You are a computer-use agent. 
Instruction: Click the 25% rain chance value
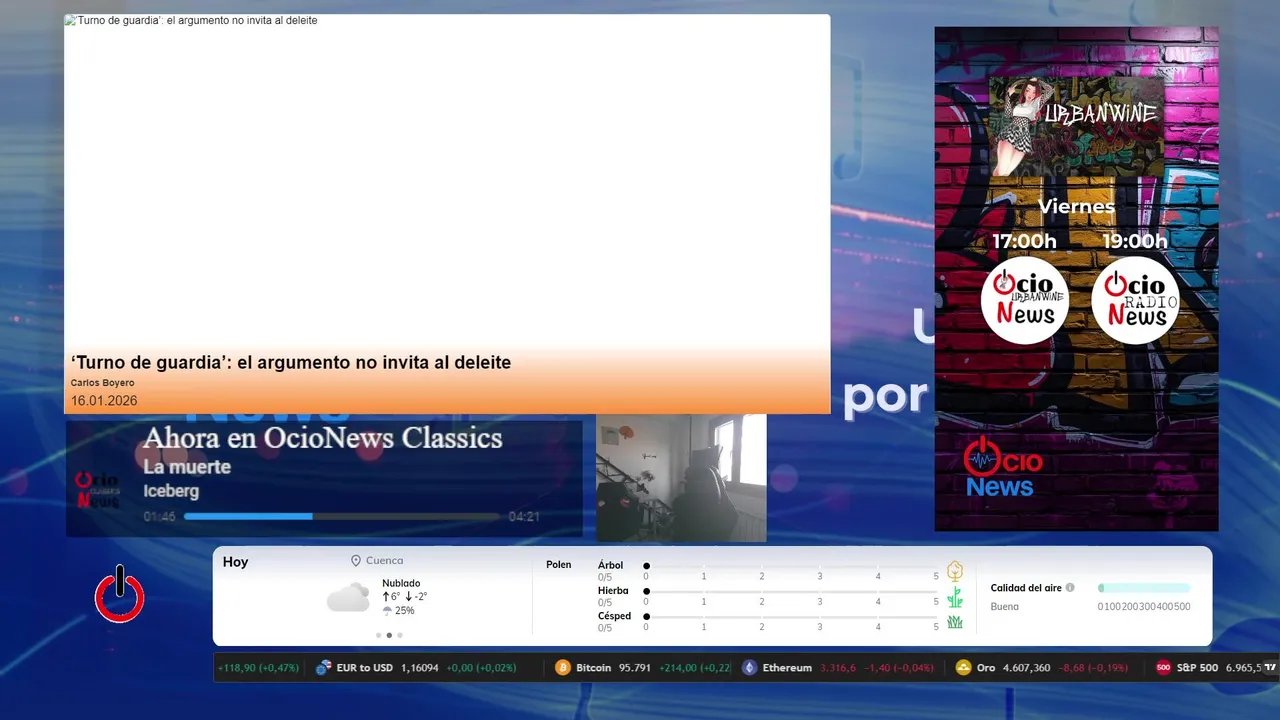coord(404,611)
